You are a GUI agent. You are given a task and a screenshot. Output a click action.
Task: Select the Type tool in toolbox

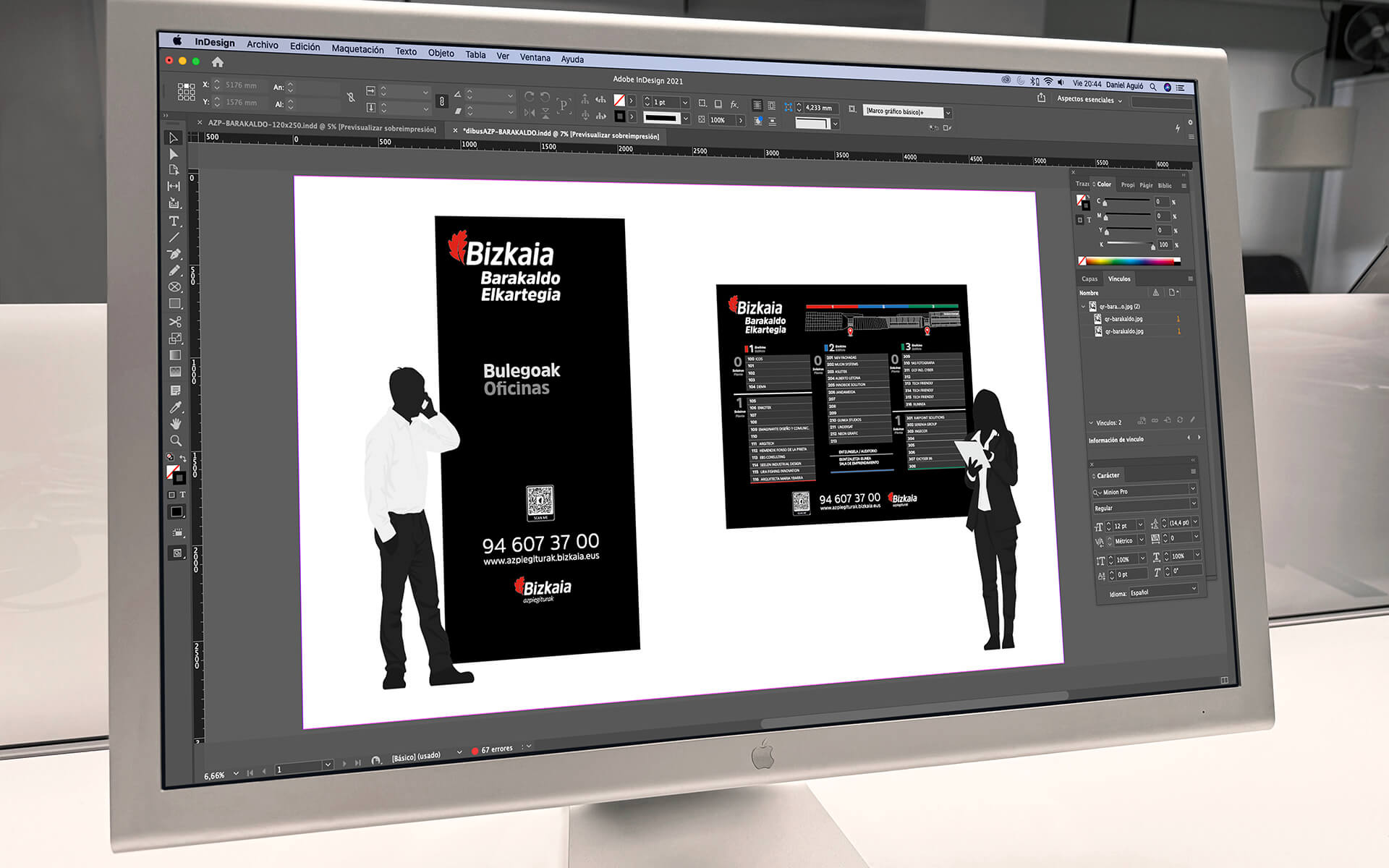(x=174, y=221)
